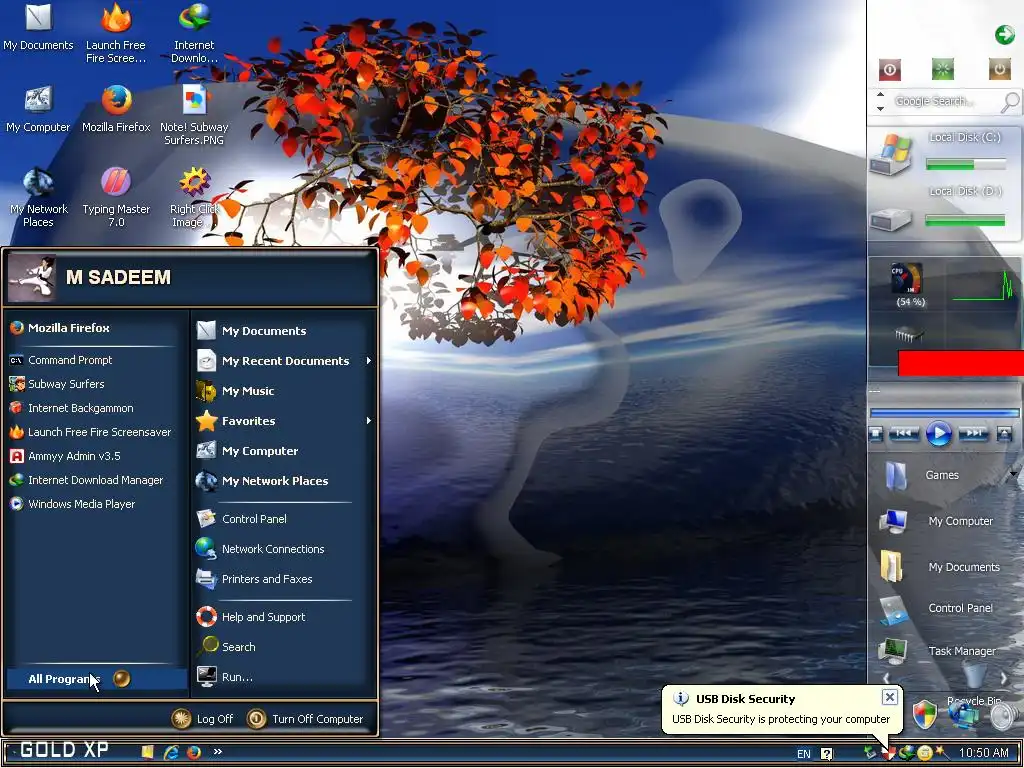Skip to next track in sidebar player

(973, 433)
